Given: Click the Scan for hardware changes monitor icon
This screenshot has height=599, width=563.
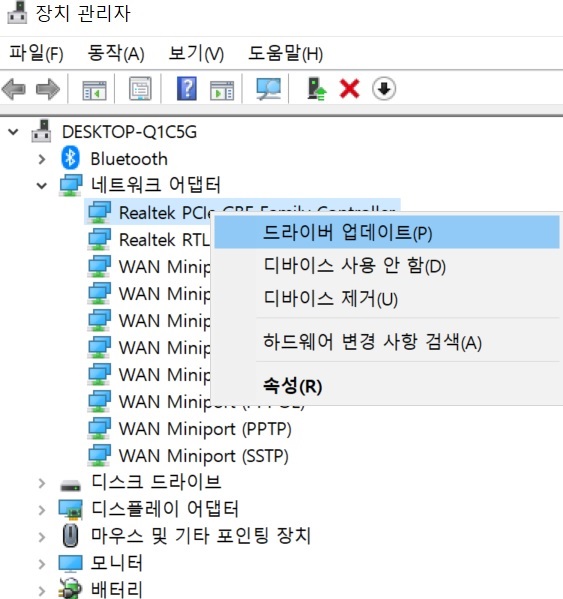Looking at the screenshot, I should click(269, 89).
